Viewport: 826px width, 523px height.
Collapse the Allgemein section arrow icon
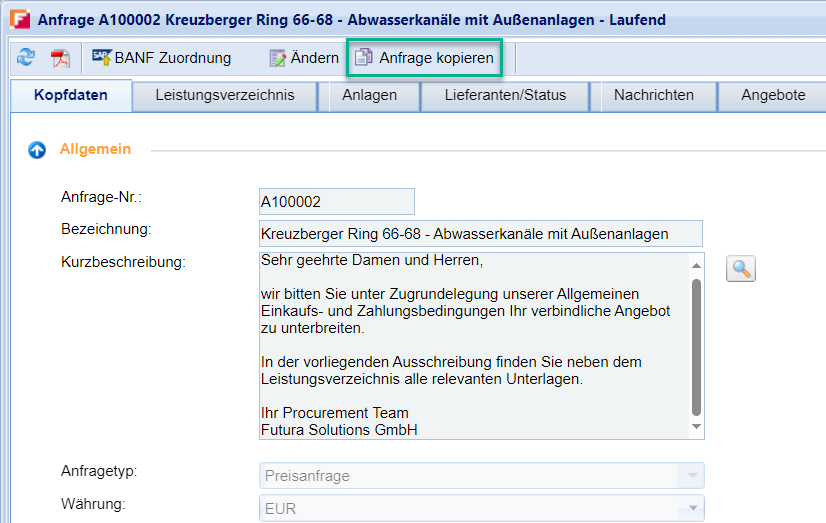37,150
